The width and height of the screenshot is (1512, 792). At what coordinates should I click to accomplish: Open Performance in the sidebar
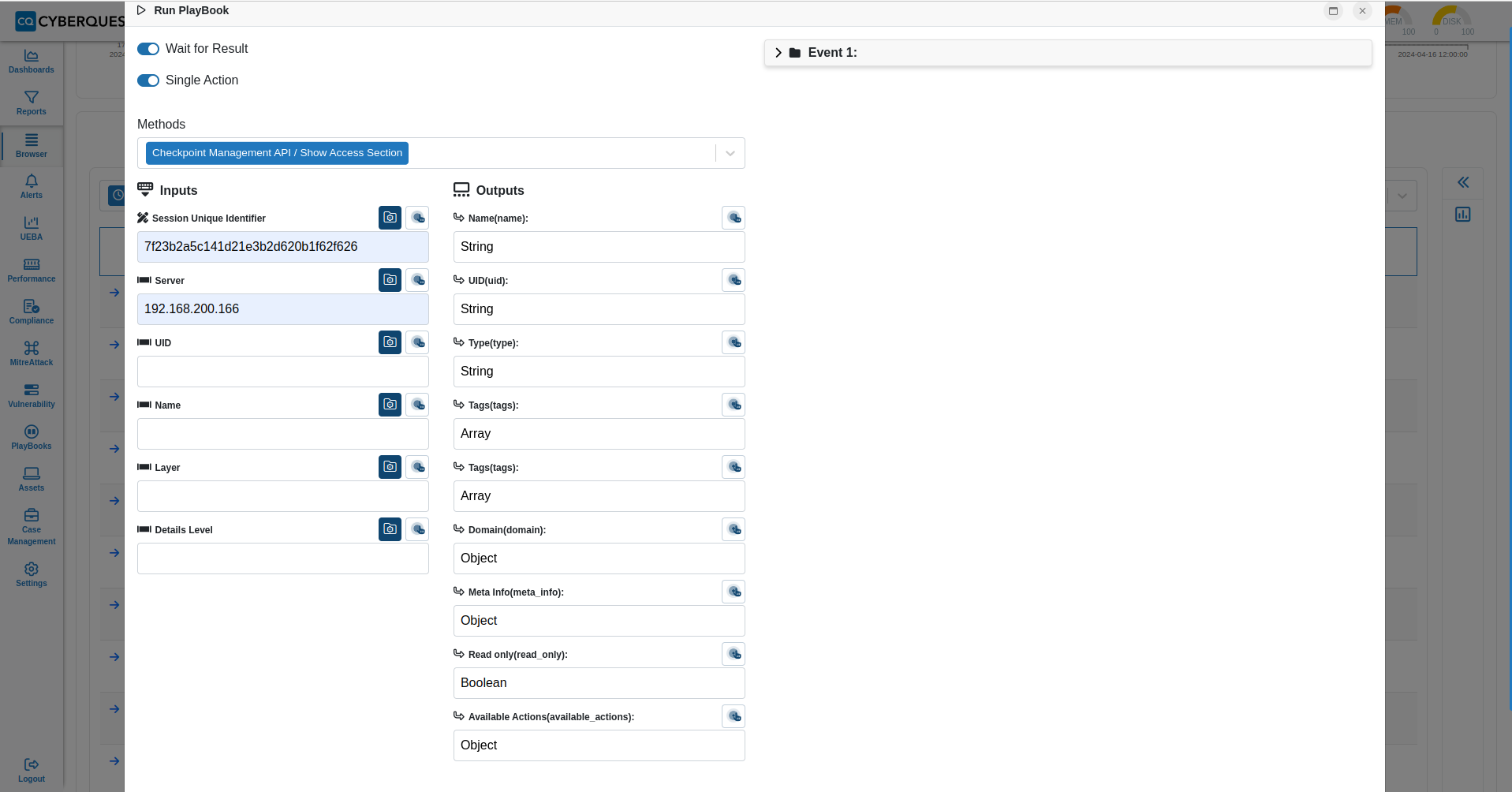point(32,271)
